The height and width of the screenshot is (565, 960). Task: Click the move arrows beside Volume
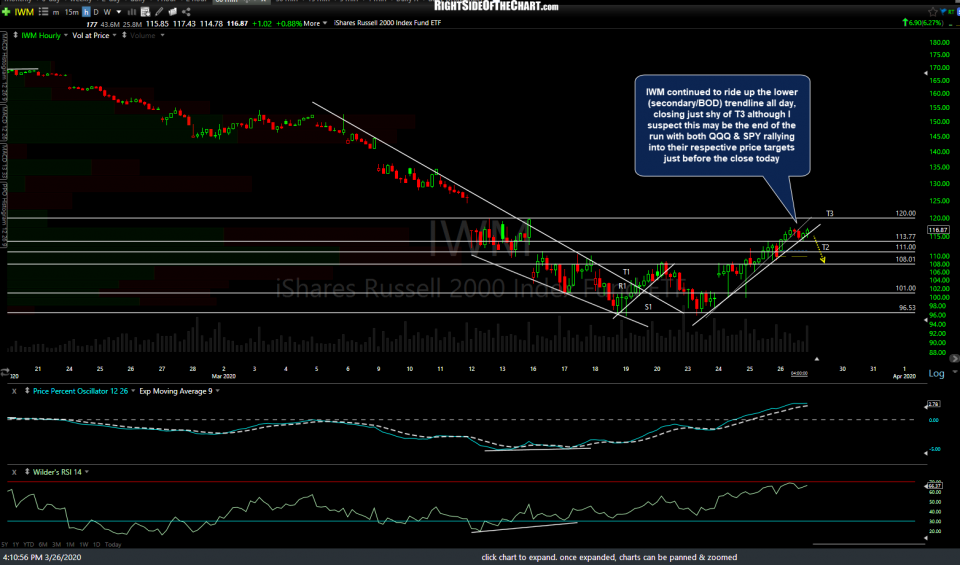124,36
